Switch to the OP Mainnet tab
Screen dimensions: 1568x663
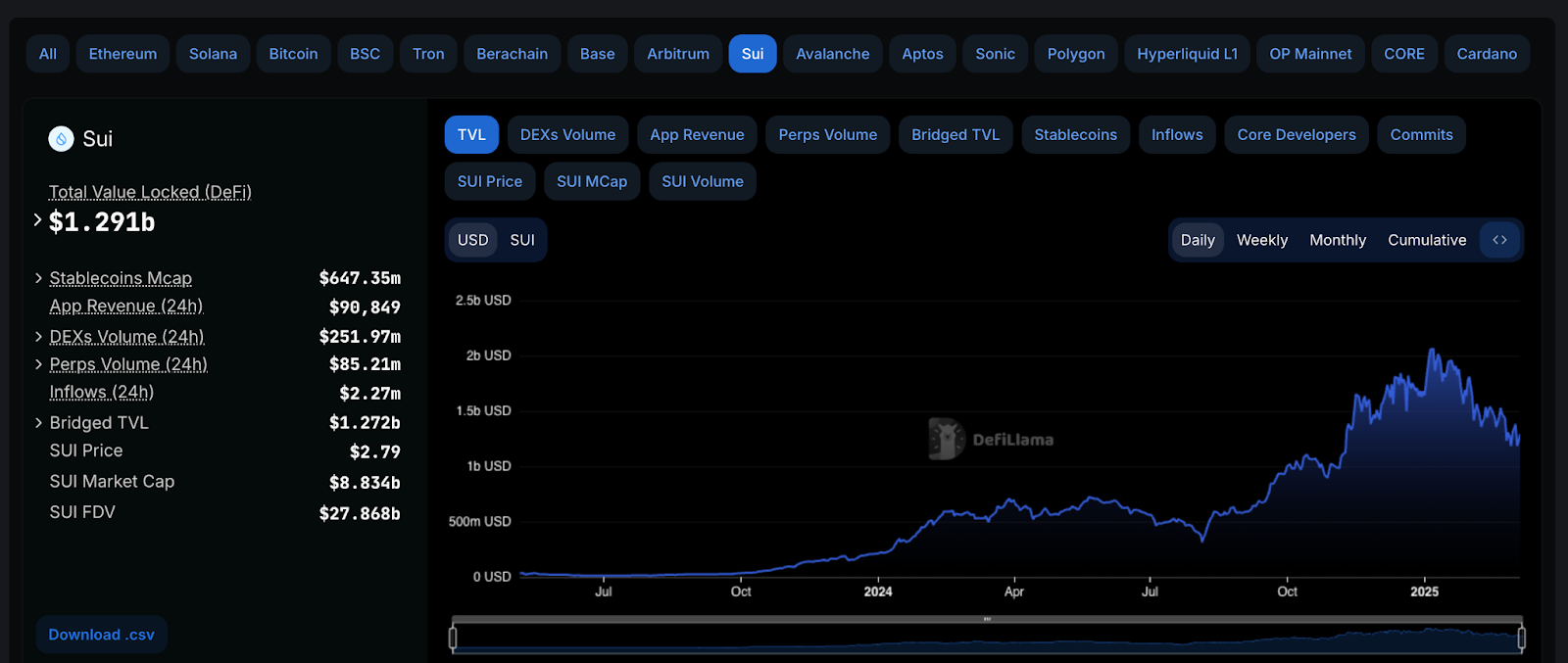[x=1310, y=54]
